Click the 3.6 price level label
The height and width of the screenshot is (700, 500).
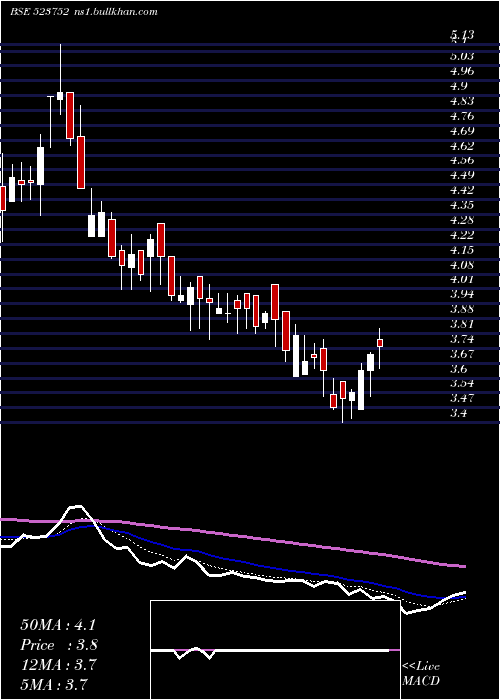460,369
